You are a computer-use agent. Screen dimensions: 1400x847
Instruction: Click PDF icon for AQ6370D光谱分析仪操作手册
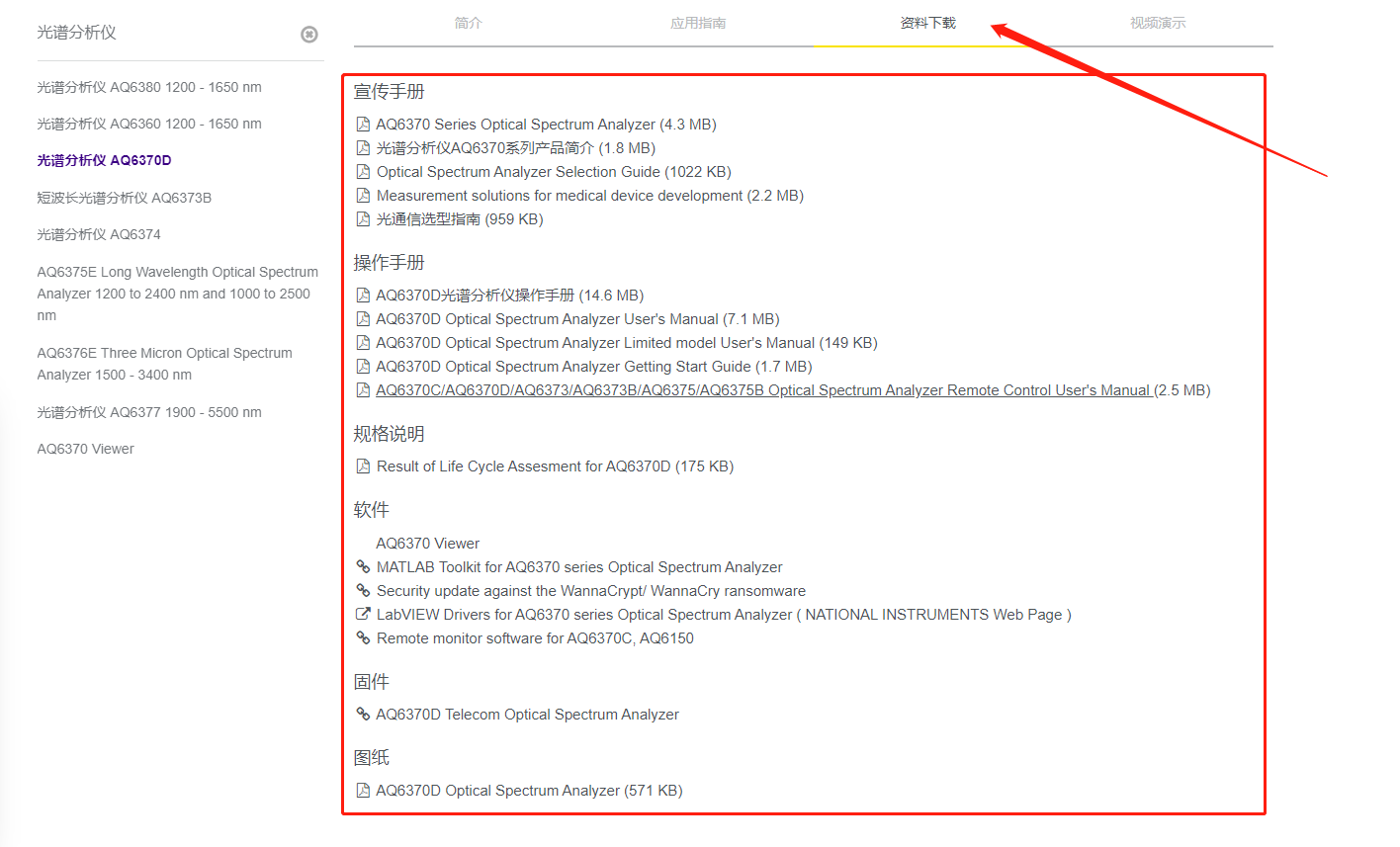[x=363, y=296]
